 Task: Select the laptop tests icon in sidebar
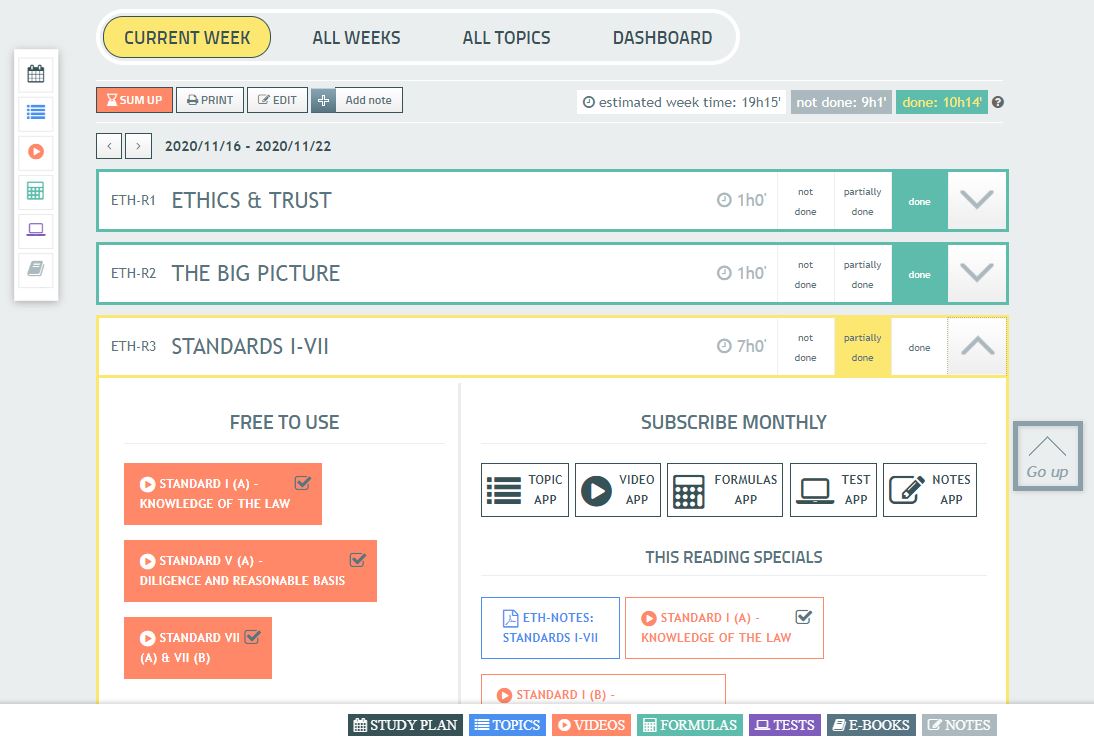[x=36, y=230]
